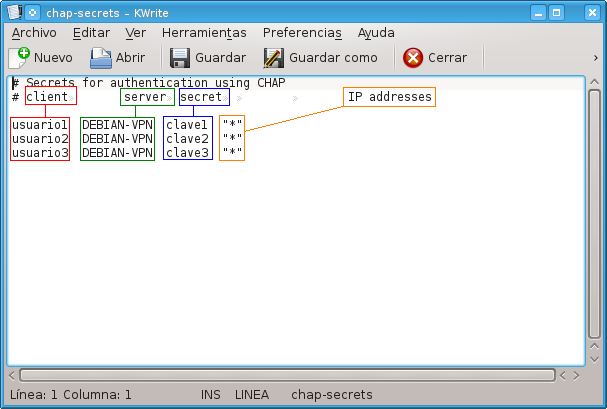Click the Guardar button label
Viewport: 607px width, 409px height.
(x=221, y=58)
